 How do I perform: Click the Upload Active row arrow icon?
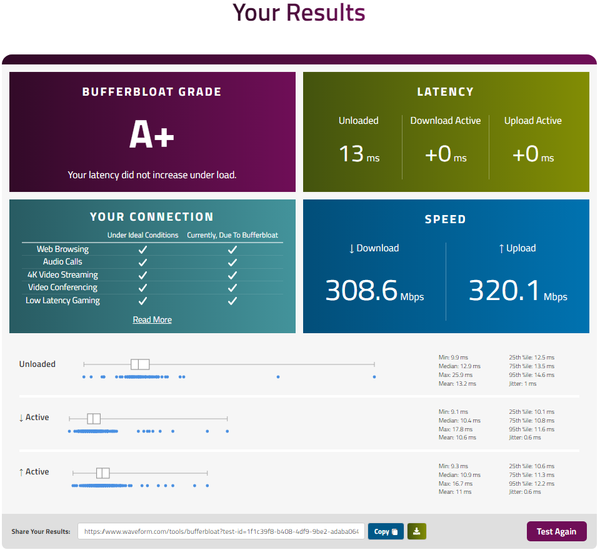(x=21, y=472)
